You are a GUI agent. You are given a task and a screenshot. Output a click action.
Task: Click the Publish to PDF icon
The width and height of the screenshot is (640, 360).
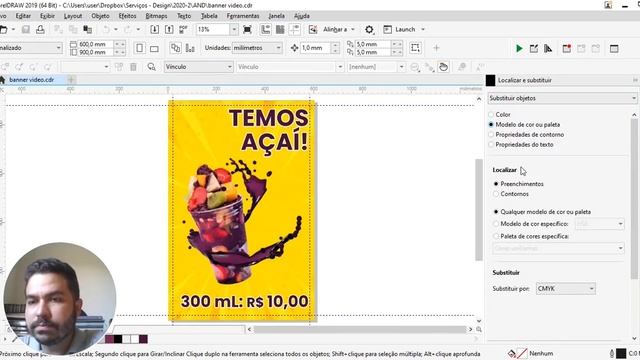point(183,29)
